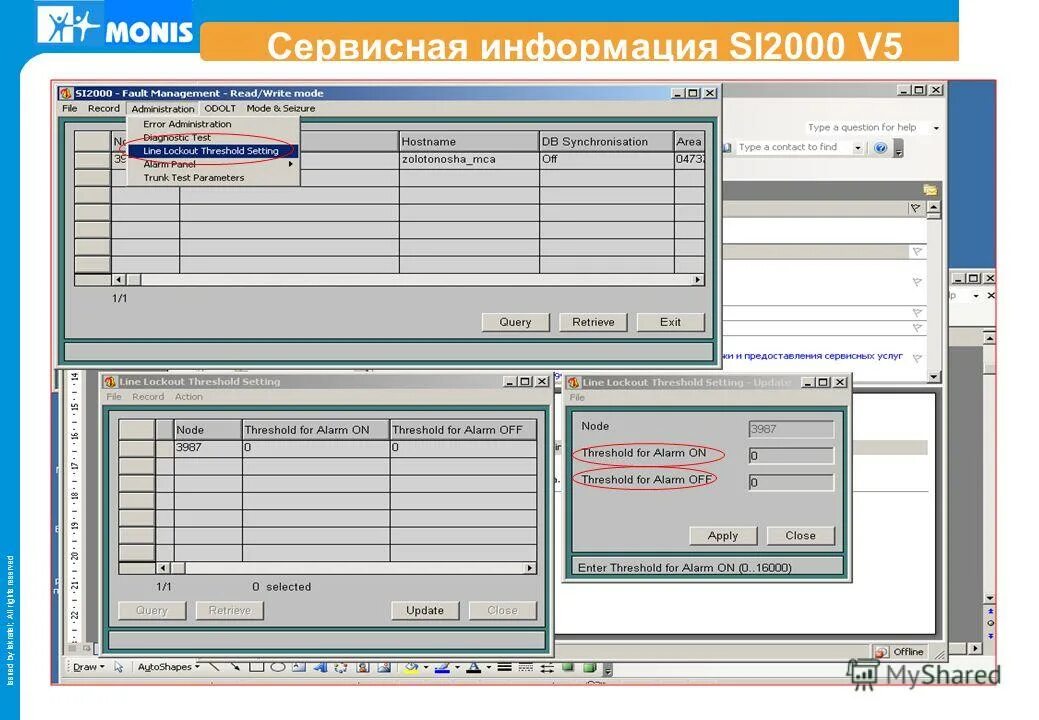Click the Update button in Line Lockout window
Screen dimensions: 1039x720
(425, 610)
